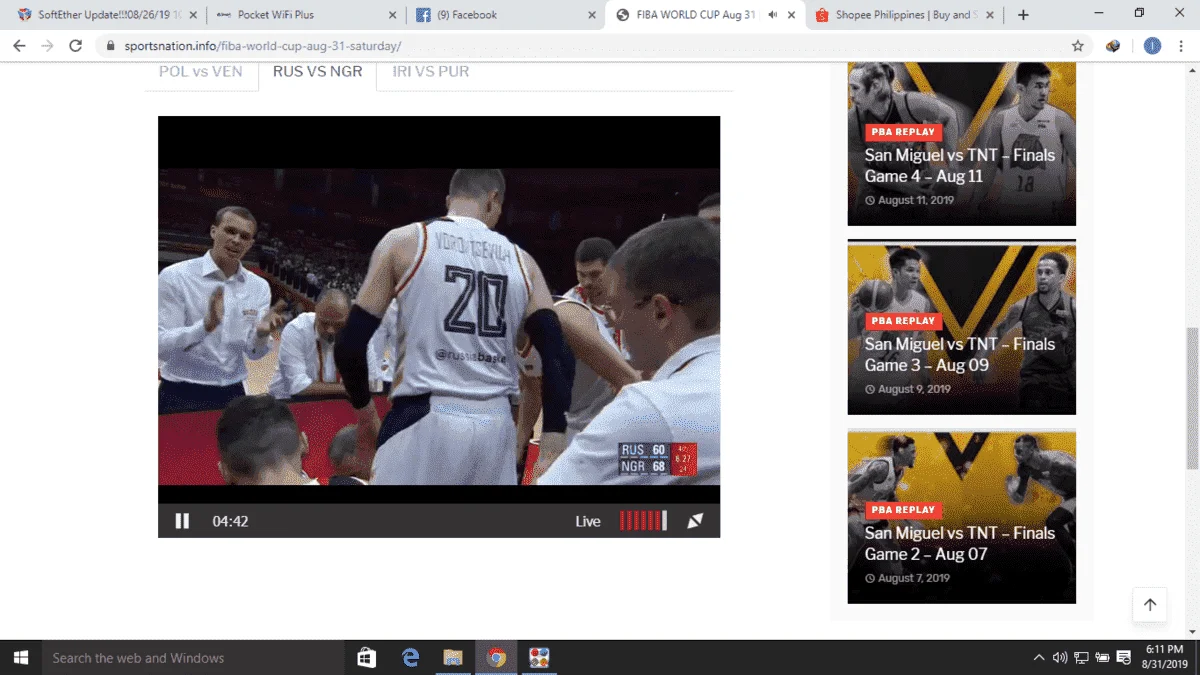Select the RUS VS NGR tab
Image resolution: width=1200 pixels, height=675 pixels.
pos(317,72)
